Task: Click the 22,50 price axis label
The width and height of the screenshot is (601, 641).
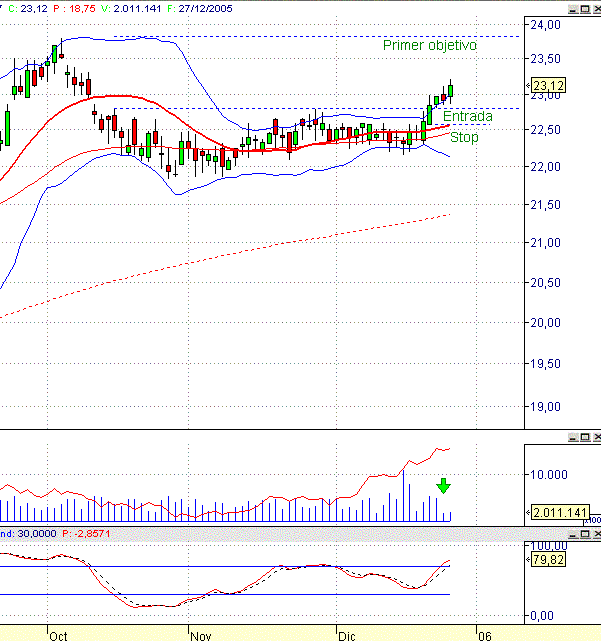Action: tap(545, 130)
